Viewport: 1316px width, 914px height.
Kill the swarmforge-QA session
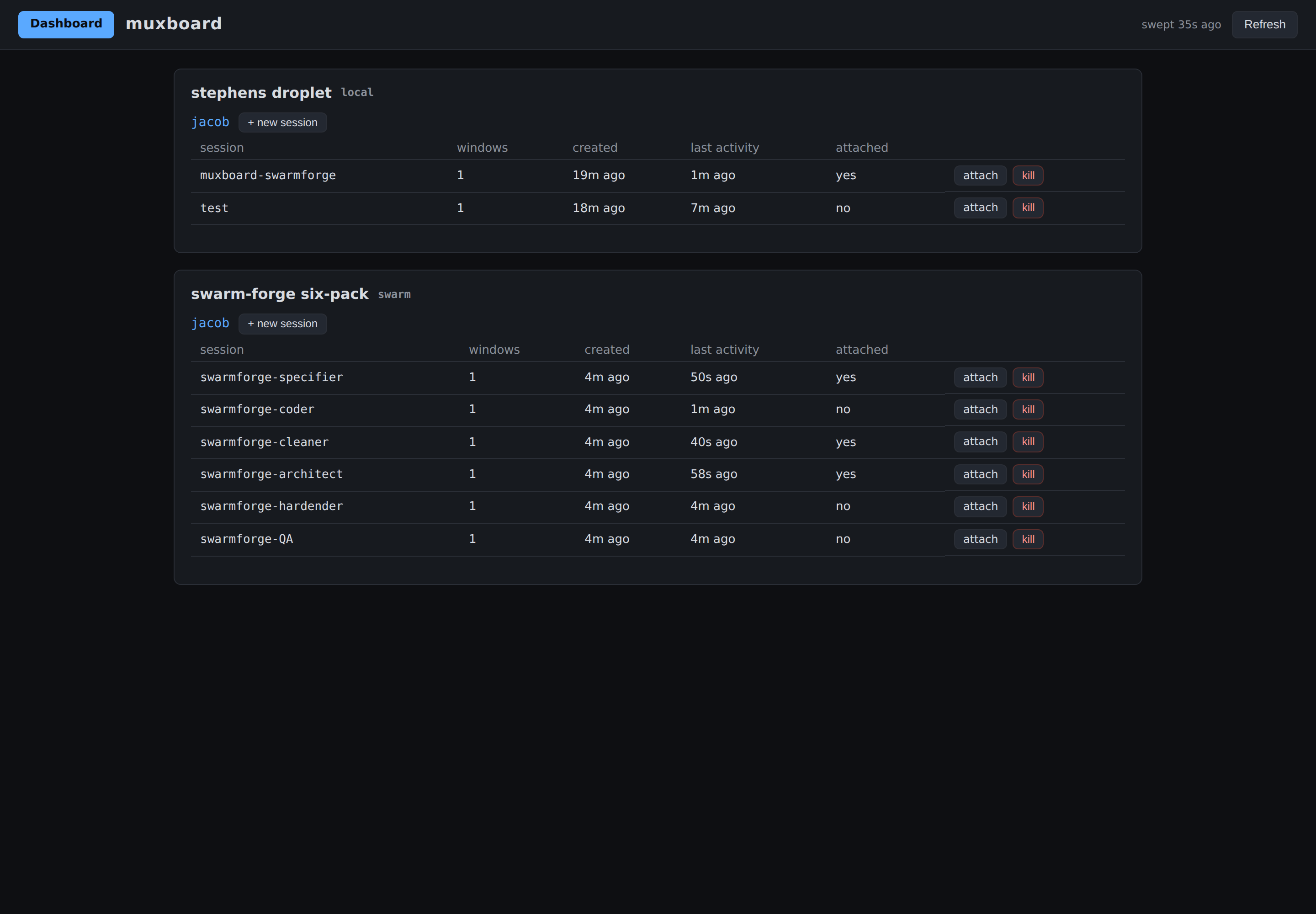(x=1028, y=539)
